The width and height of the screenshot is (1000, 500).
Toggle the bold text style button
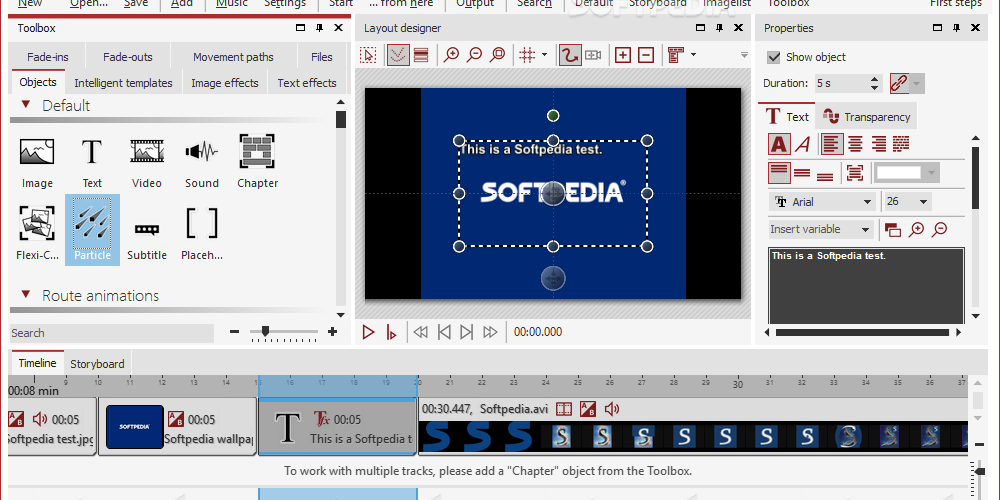pos(779,143)
